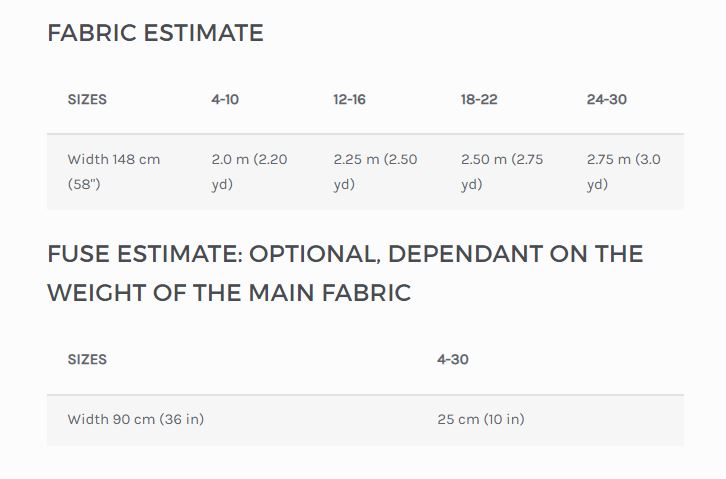Click the 2.75 m (3.0 yd) cell
The width and height of the screenshot is (726, 479).
click(624, 172)
